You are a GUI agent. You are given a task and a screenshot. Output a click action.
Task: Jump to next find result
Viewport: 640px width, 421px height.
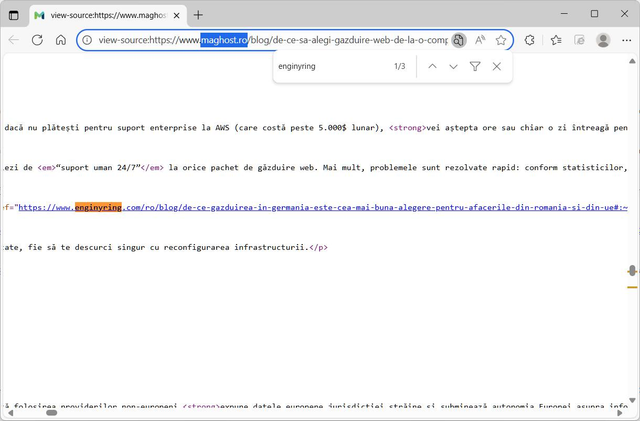pos(453,66)
